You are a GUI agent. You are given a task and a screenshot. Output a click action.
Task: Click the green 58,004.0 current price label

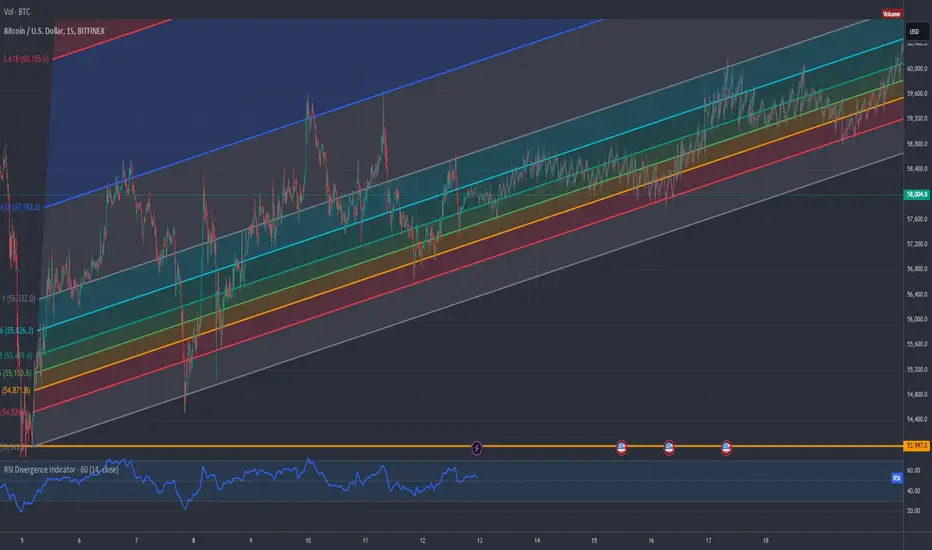tap(917, 194)
